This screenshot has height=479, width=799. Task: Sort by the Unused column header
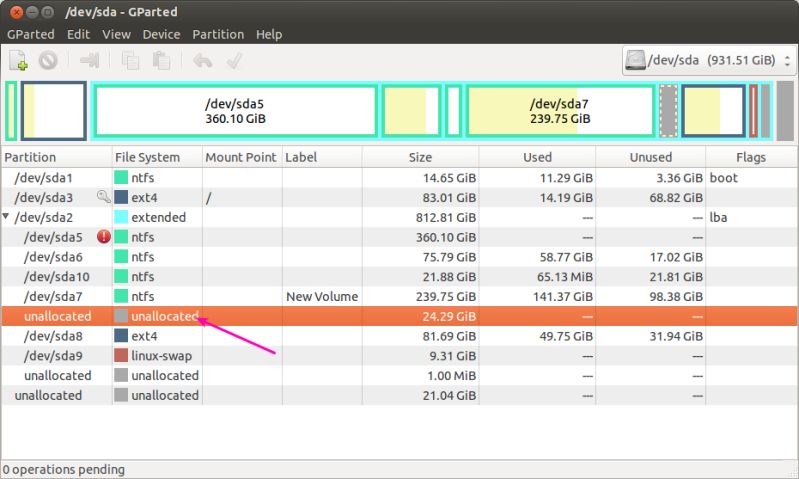651,157
